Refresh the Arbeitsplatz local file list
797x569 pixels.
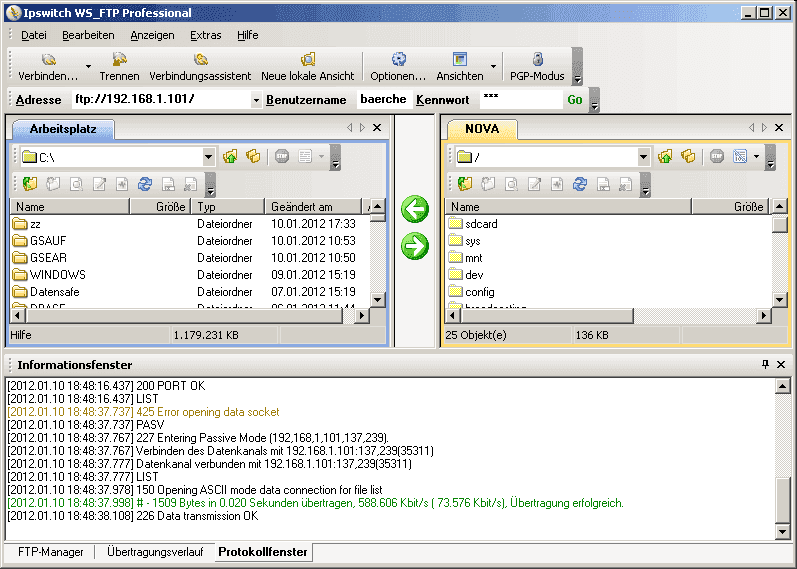(x=145, y=184)
